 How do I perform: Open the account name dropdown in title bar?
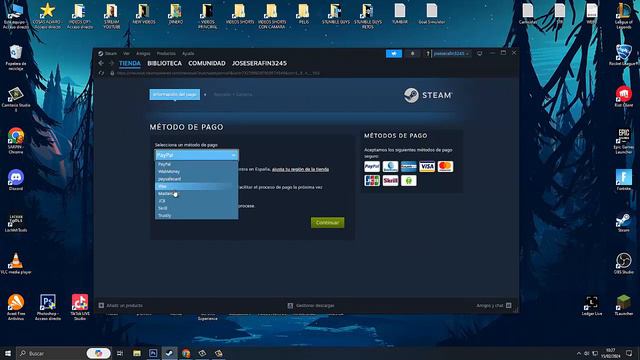(451, 53)
